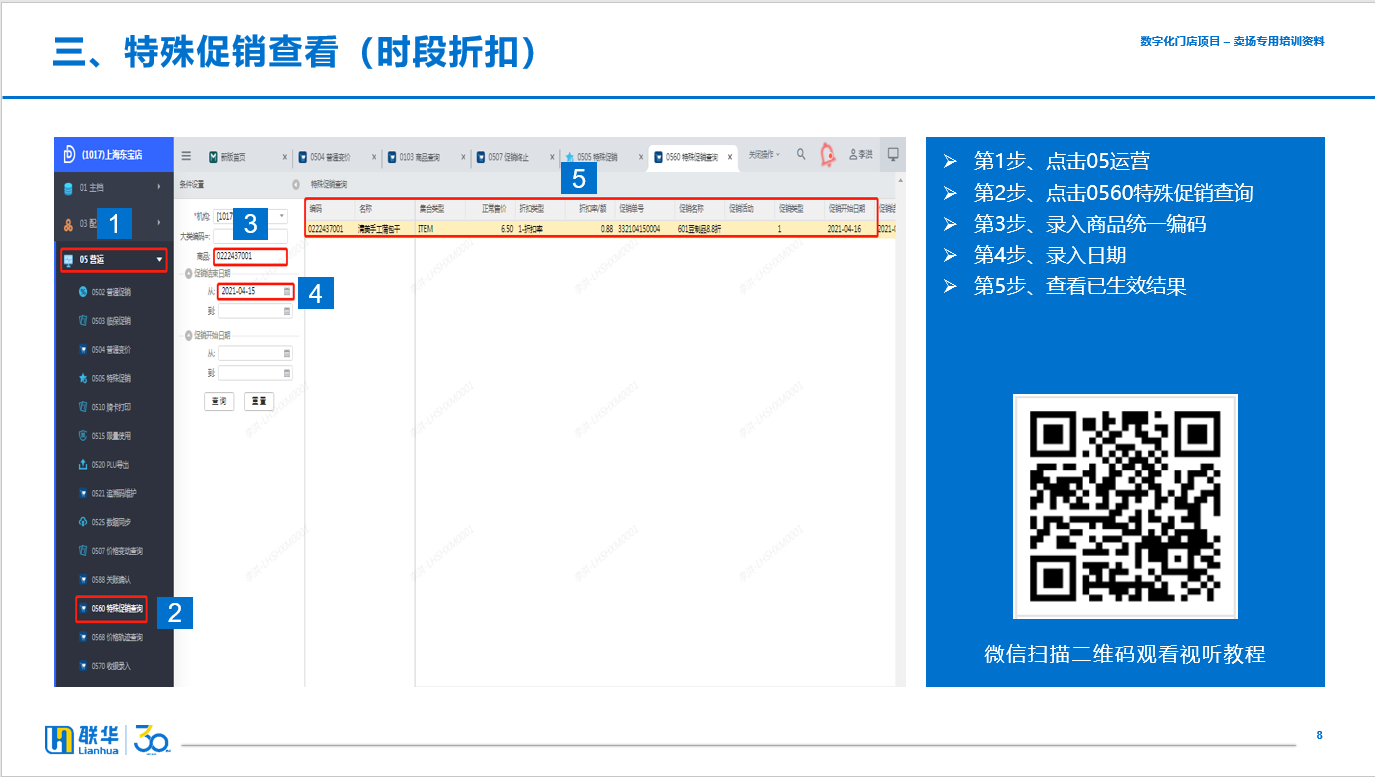Switch to the 0504 普通变价 tab
Image resolution: width=1375 pixels, height=777 pixels.
326,157
